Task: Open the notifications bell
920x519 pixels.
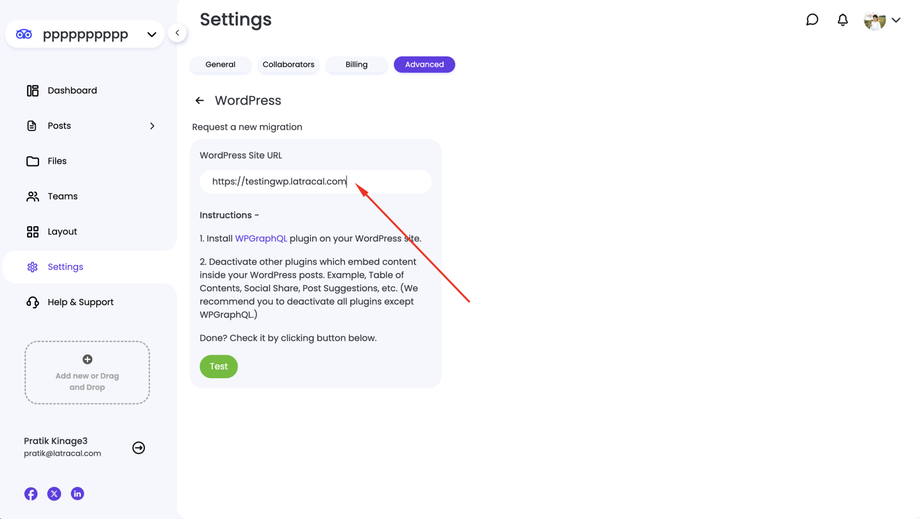Action: [843, 20]
